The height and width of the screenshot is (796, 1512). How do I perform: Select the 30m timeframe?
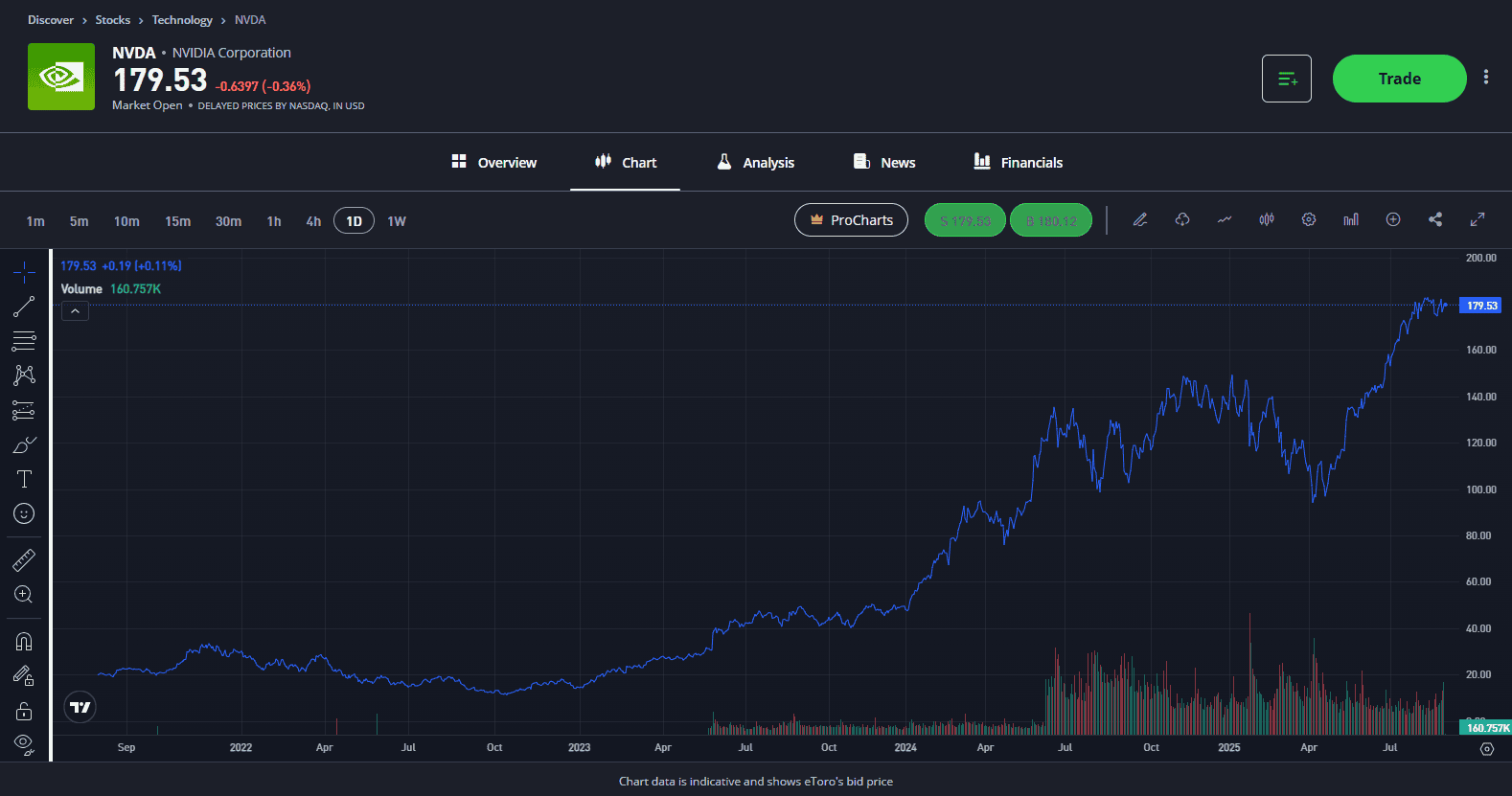pyautogui.click(x=228, y=221)
